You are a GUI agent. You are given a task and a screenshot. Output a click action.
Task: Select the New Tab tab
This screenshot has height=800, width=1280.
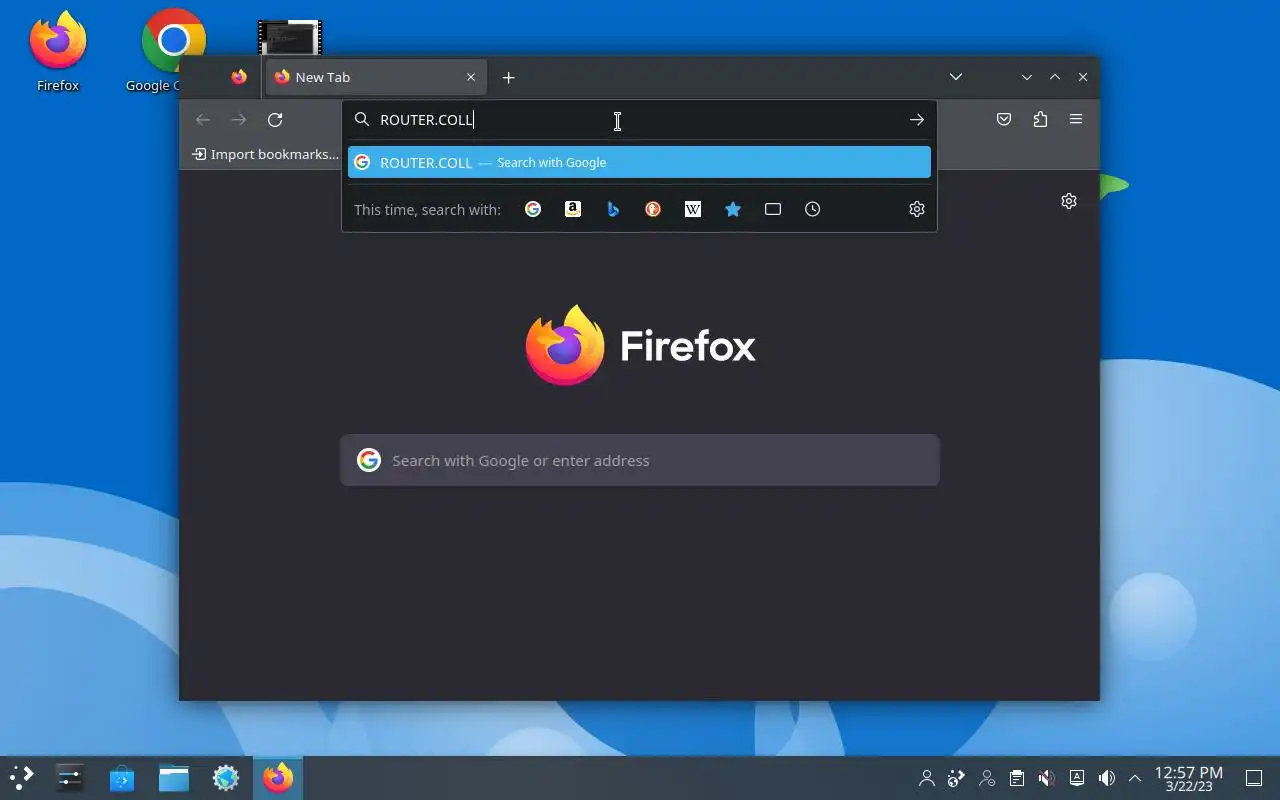point(376,77)
